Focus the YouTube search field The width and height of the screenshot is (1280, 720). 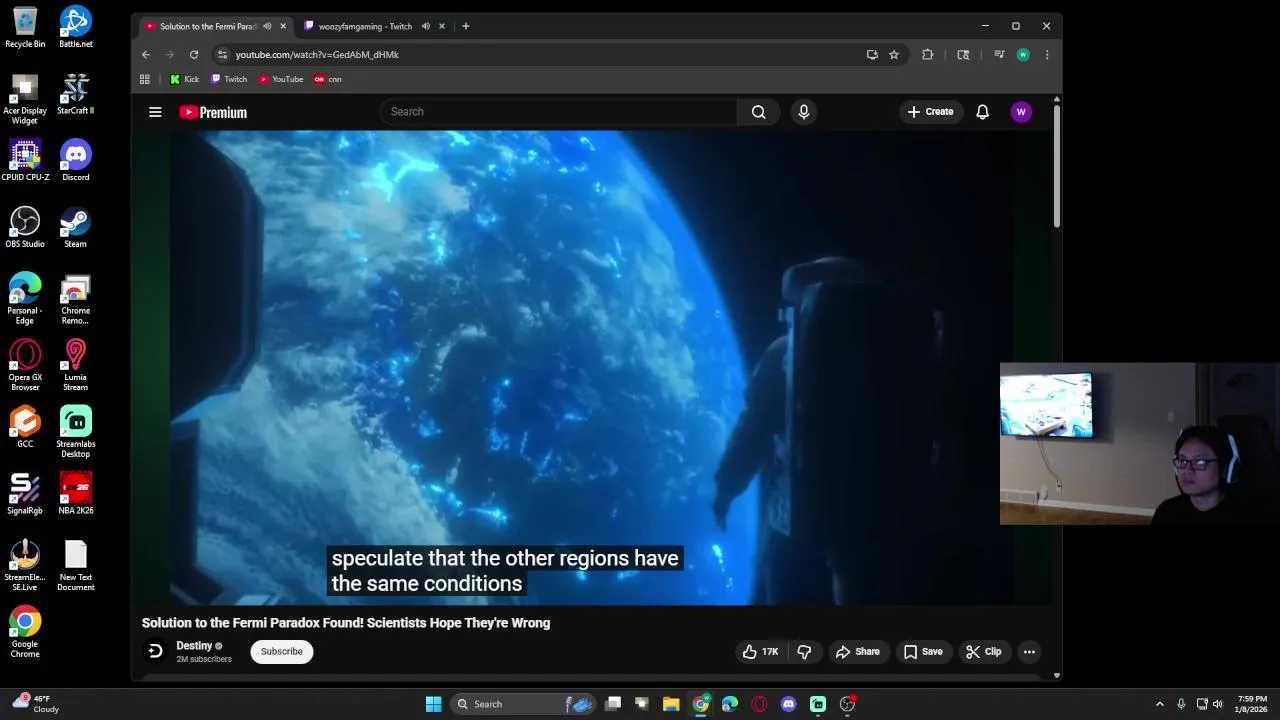[558, 112]
